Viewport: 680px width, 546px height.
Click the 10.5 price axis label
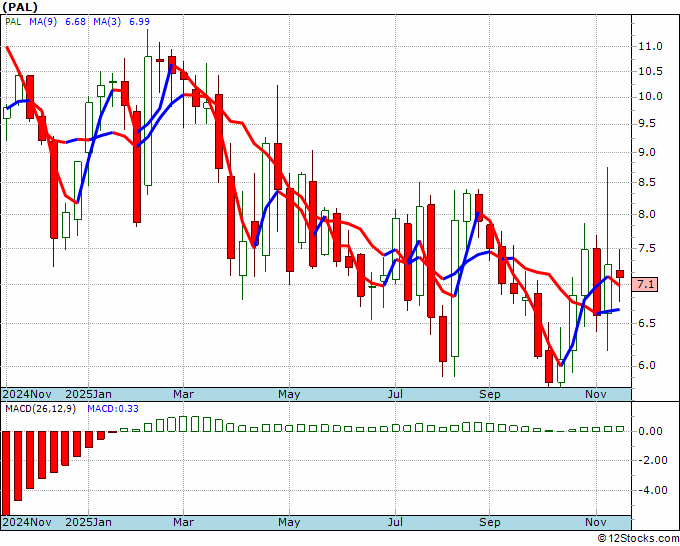pos(650,72)
